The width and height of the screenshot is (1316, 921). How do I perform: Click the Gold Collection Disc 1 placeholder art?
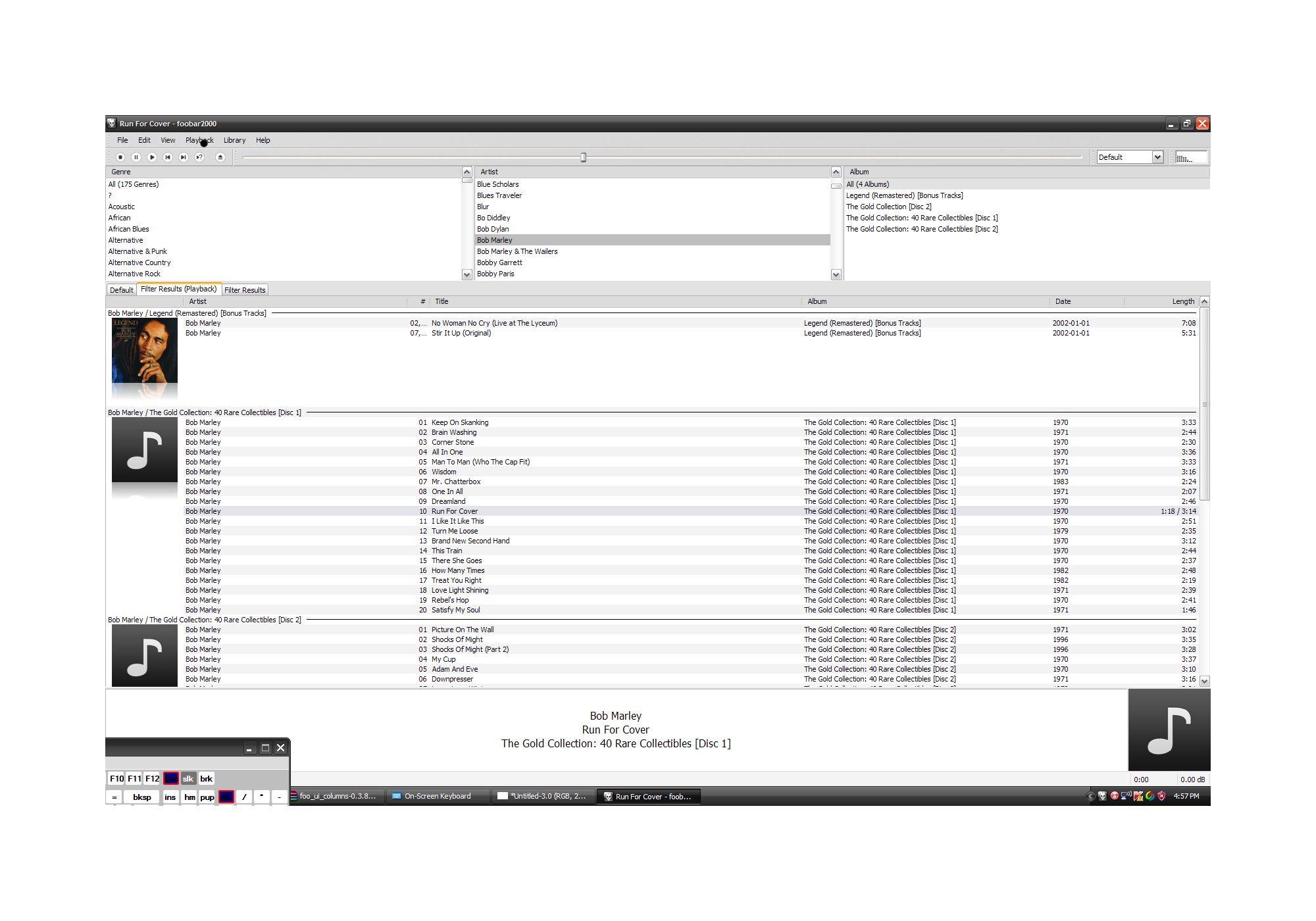pos(145,450)
